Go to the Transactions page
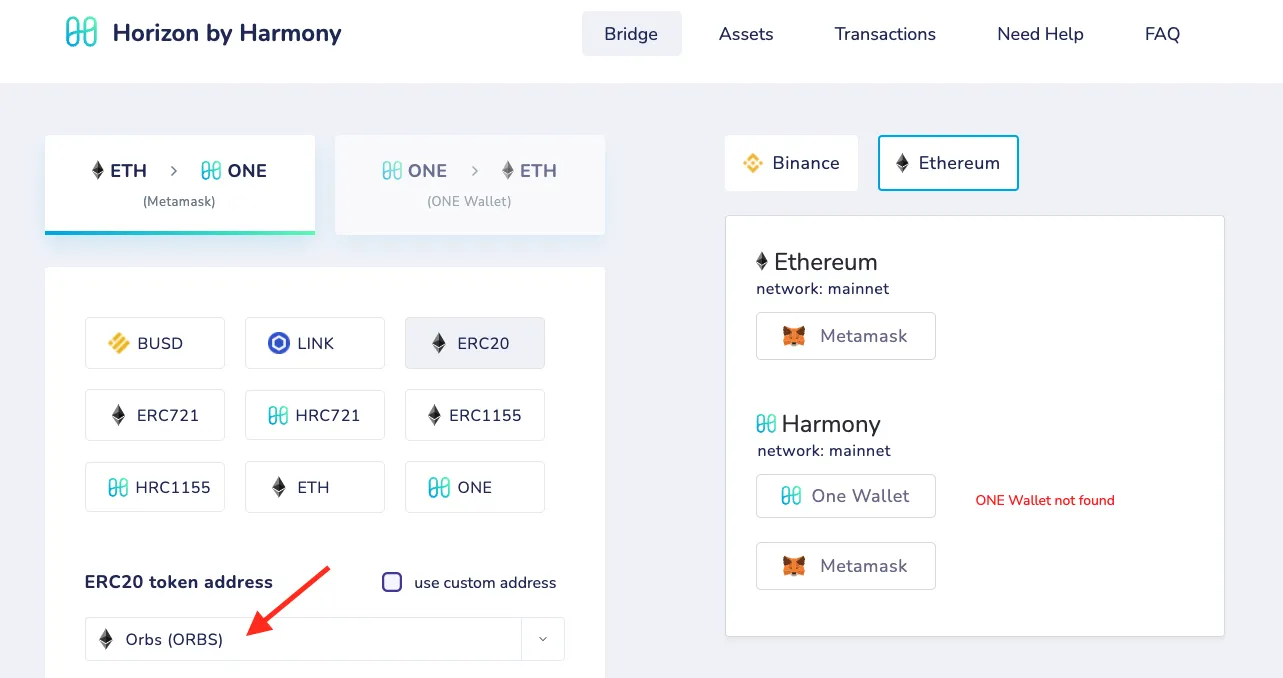 pos(885,34)
